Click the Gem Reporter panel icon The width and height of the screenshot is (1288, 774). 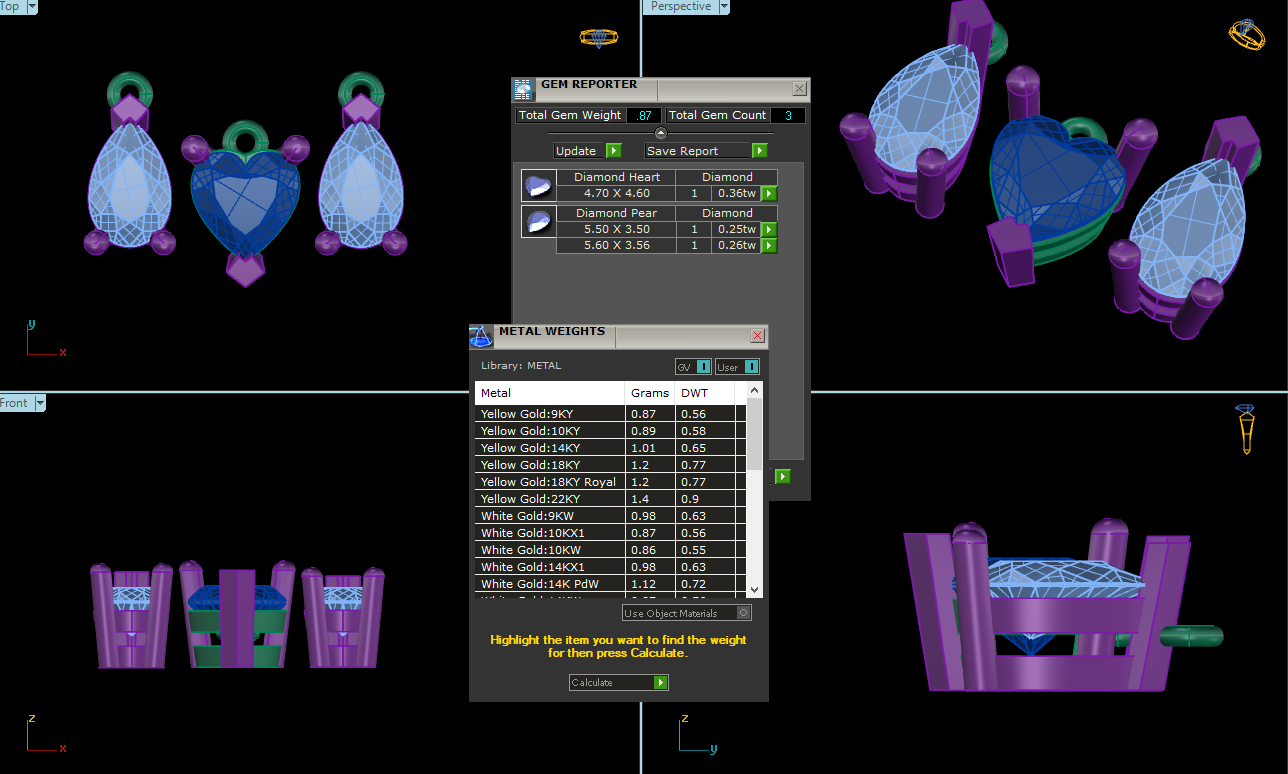click(523, 90)
